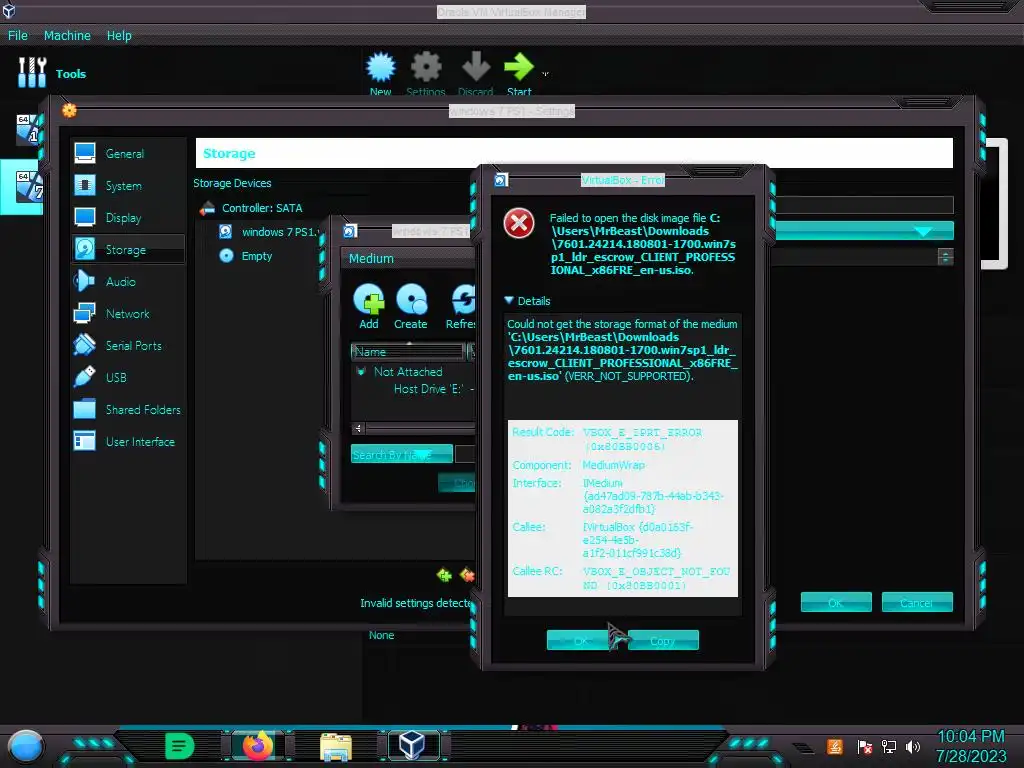Screen dimensions: 1024x768
Task: Click the 'MediumWrap' component value
Action: [x=613, y=465]
